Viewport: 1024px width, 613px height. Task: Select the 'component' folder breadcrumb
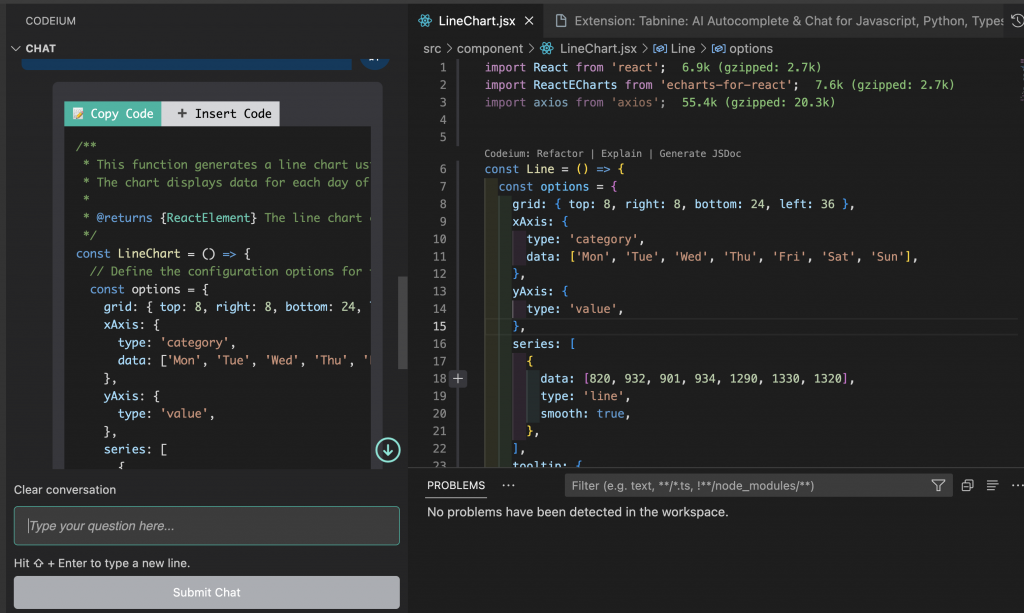pos(490,48)
